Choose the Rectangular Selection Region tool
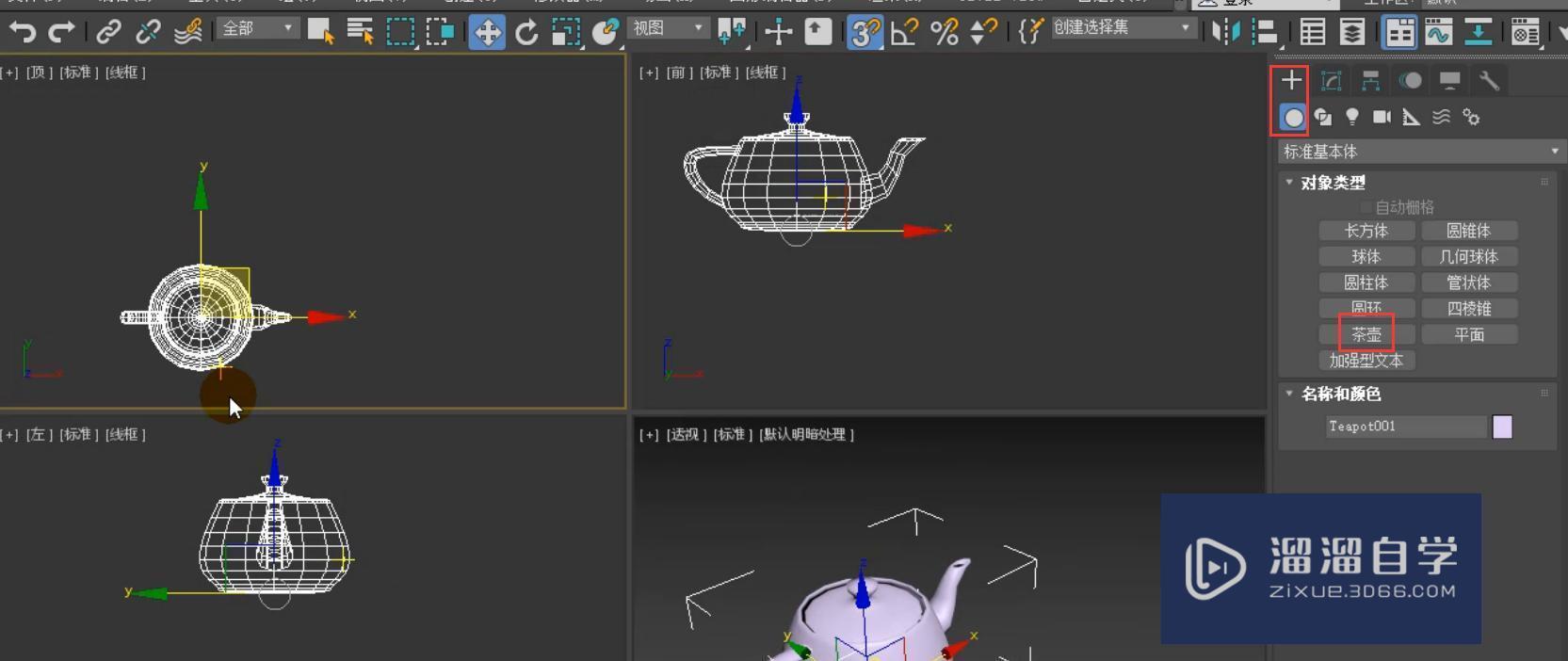 pos(400,32)
